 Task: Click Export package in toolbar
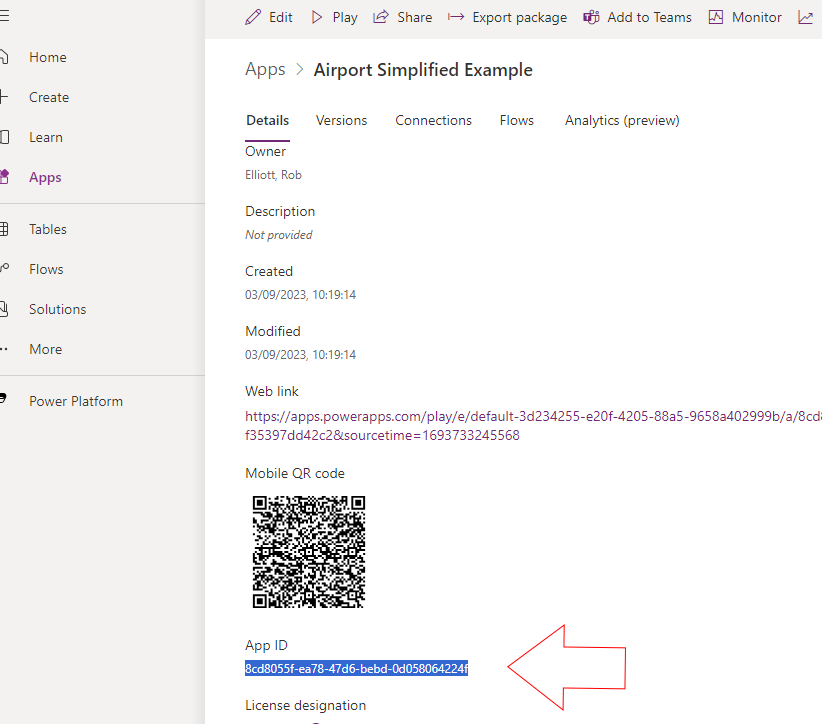coord(507,17)
